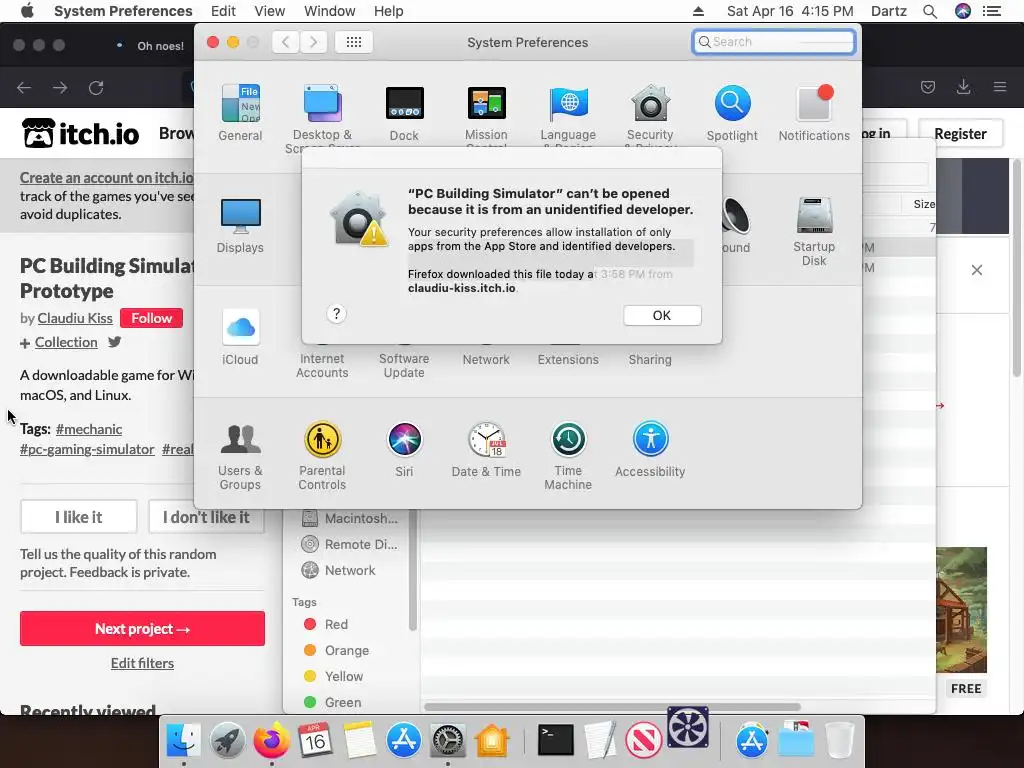Open Accessibility preferences pane
This screenshot has width=1024, height=768.
point(650,449)
